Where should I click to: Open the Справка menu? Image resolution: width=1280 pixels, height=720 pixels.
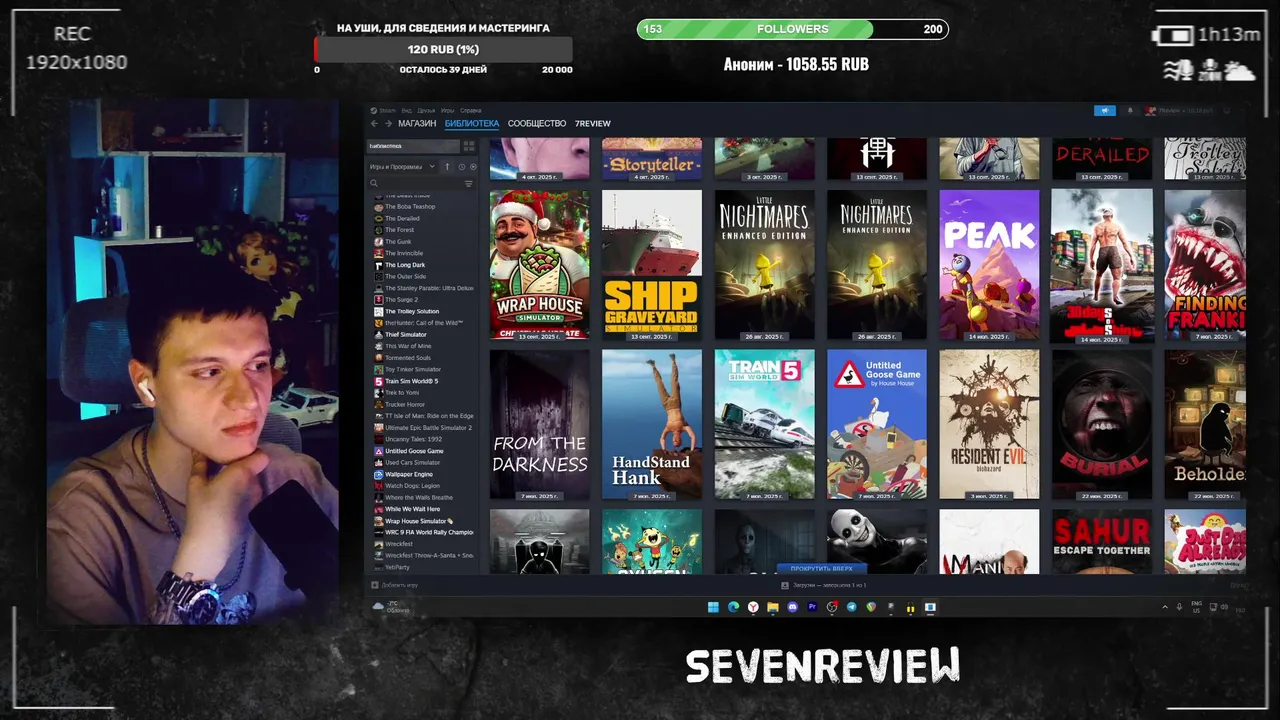pyautogui.click(x=471, y=110)
